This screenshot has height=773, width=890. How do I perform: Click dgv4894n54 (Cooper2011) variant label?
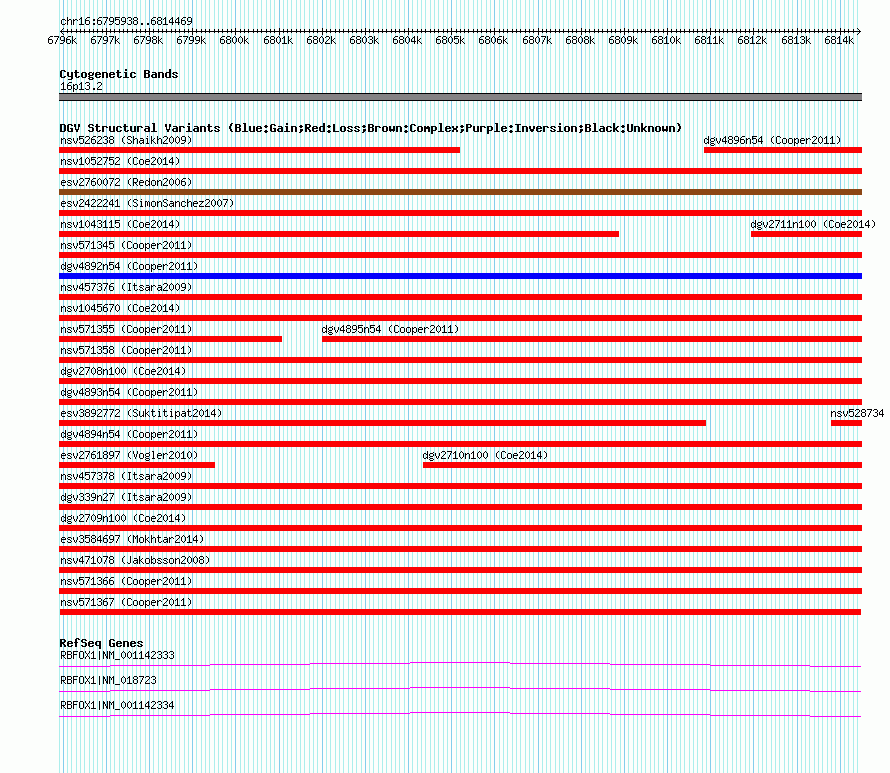point(129,434)
